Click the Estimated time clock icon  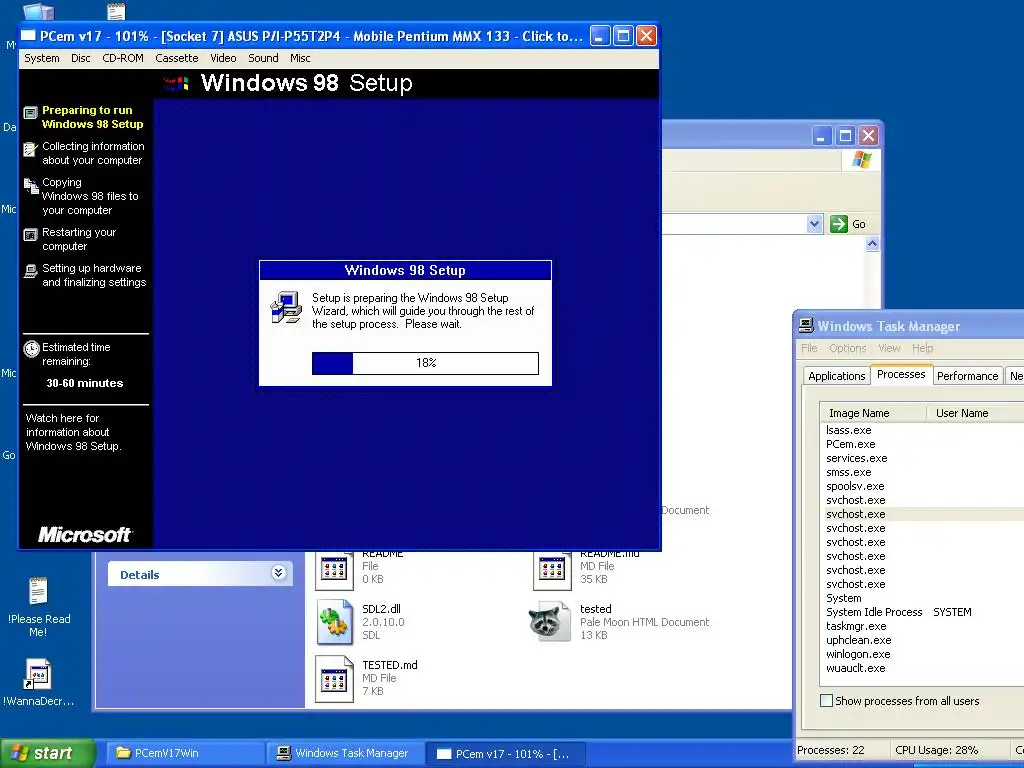click(x=31, y=349)
